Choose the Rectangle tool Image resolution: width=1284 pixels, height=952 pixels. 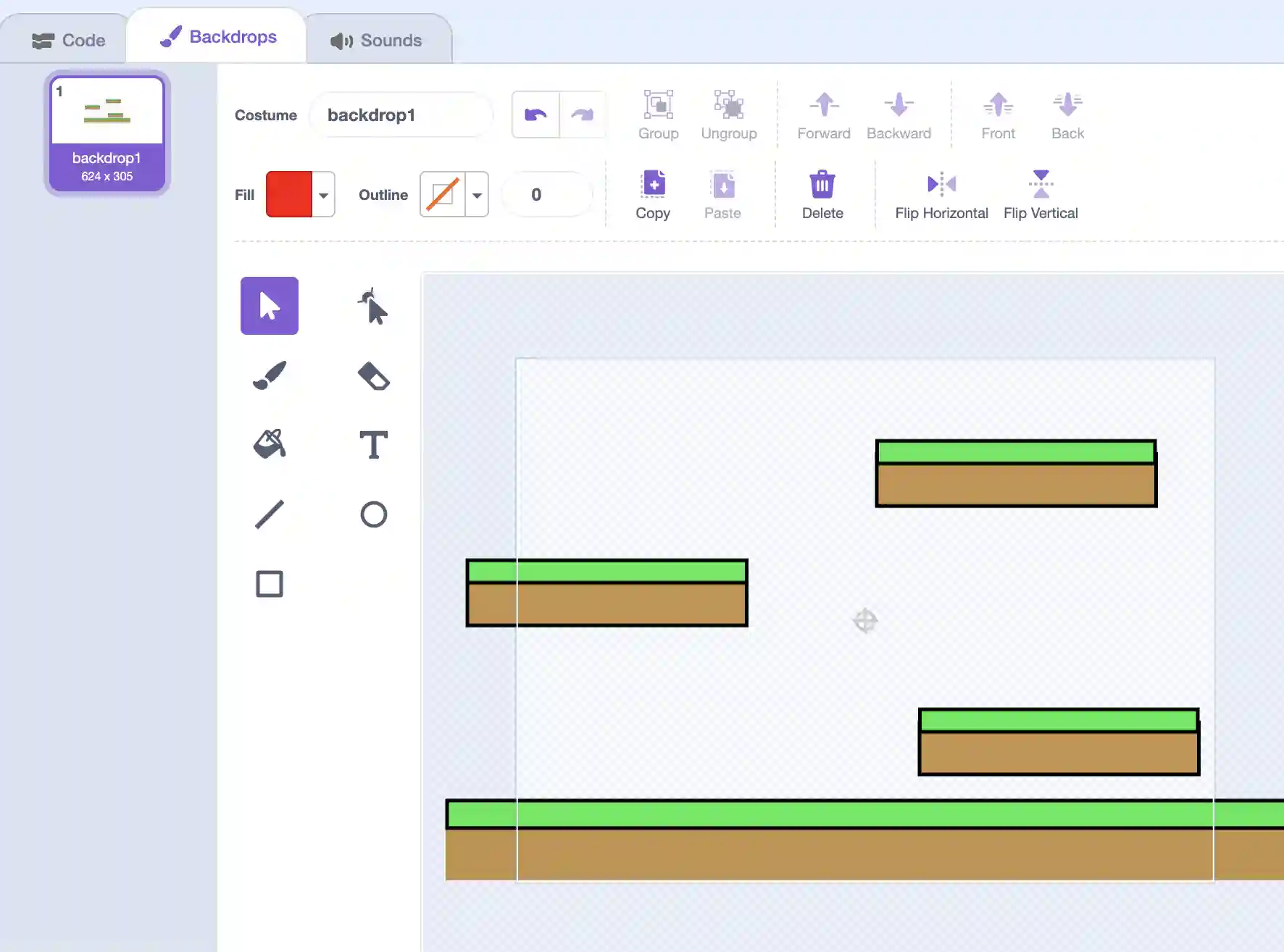(x=270, y=584)
